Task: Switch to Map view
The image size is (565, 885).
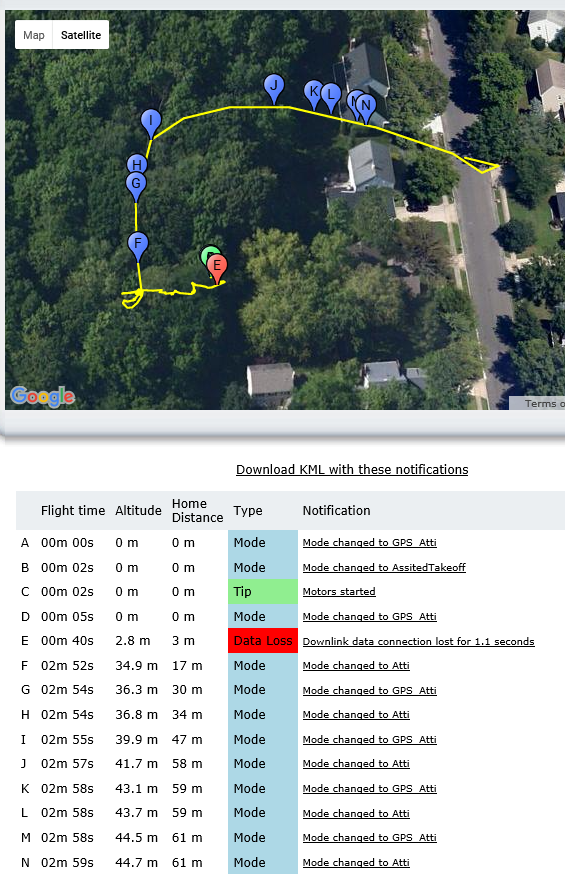Action: coord(34,35)
